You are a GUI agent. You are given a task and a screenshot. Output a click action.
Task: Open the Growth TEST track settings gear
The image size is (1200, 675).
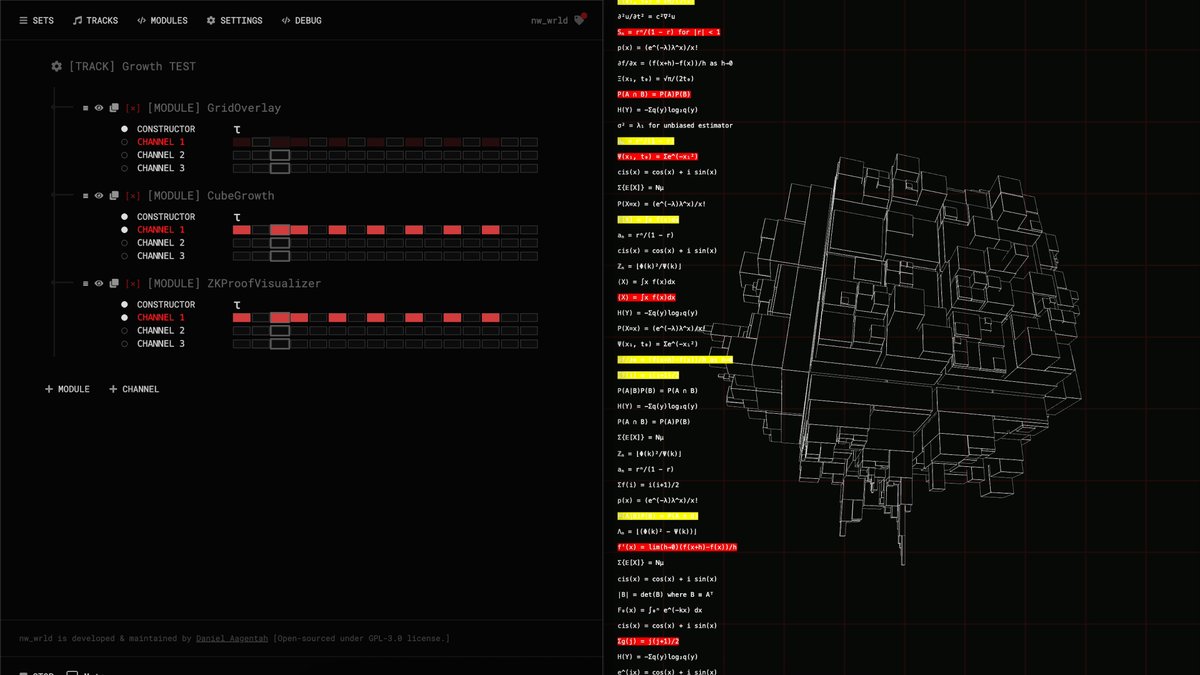[57, 66]
